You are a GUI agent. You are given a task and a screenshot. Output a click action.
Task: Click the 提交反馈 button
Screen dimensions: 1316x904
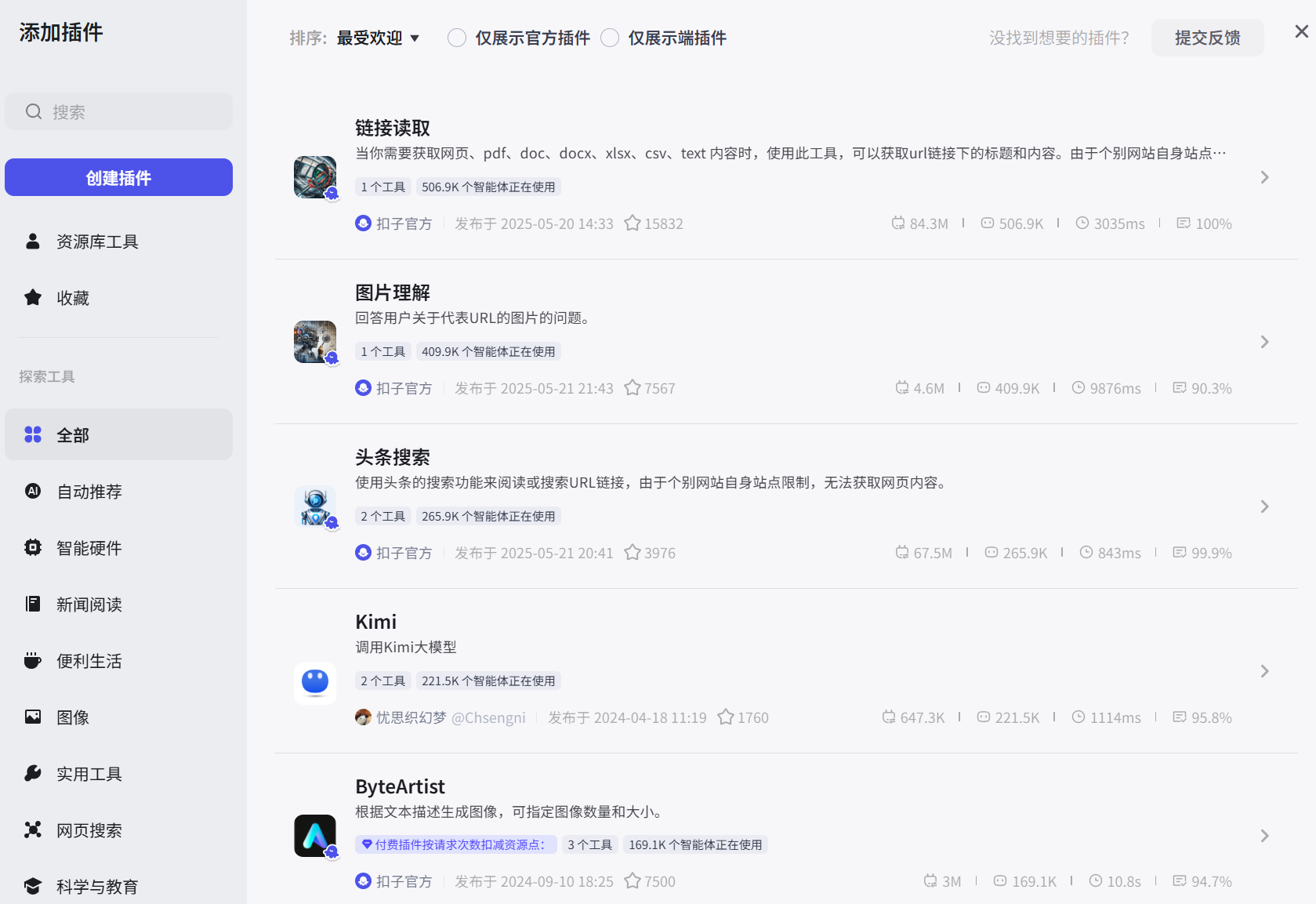pos(1207,38)
